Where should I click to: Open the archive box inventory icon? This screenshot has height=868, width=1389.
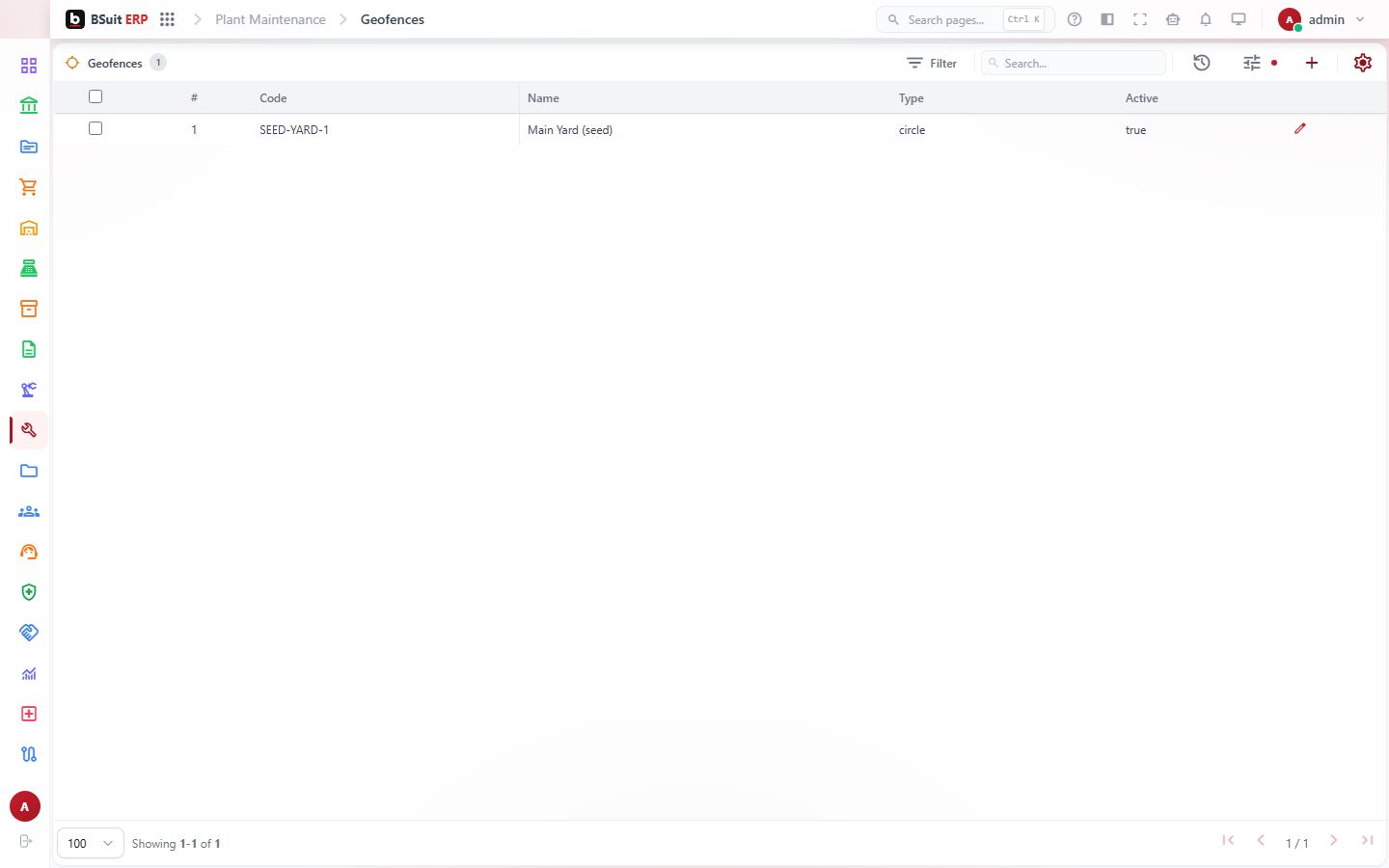click(29, 309)
